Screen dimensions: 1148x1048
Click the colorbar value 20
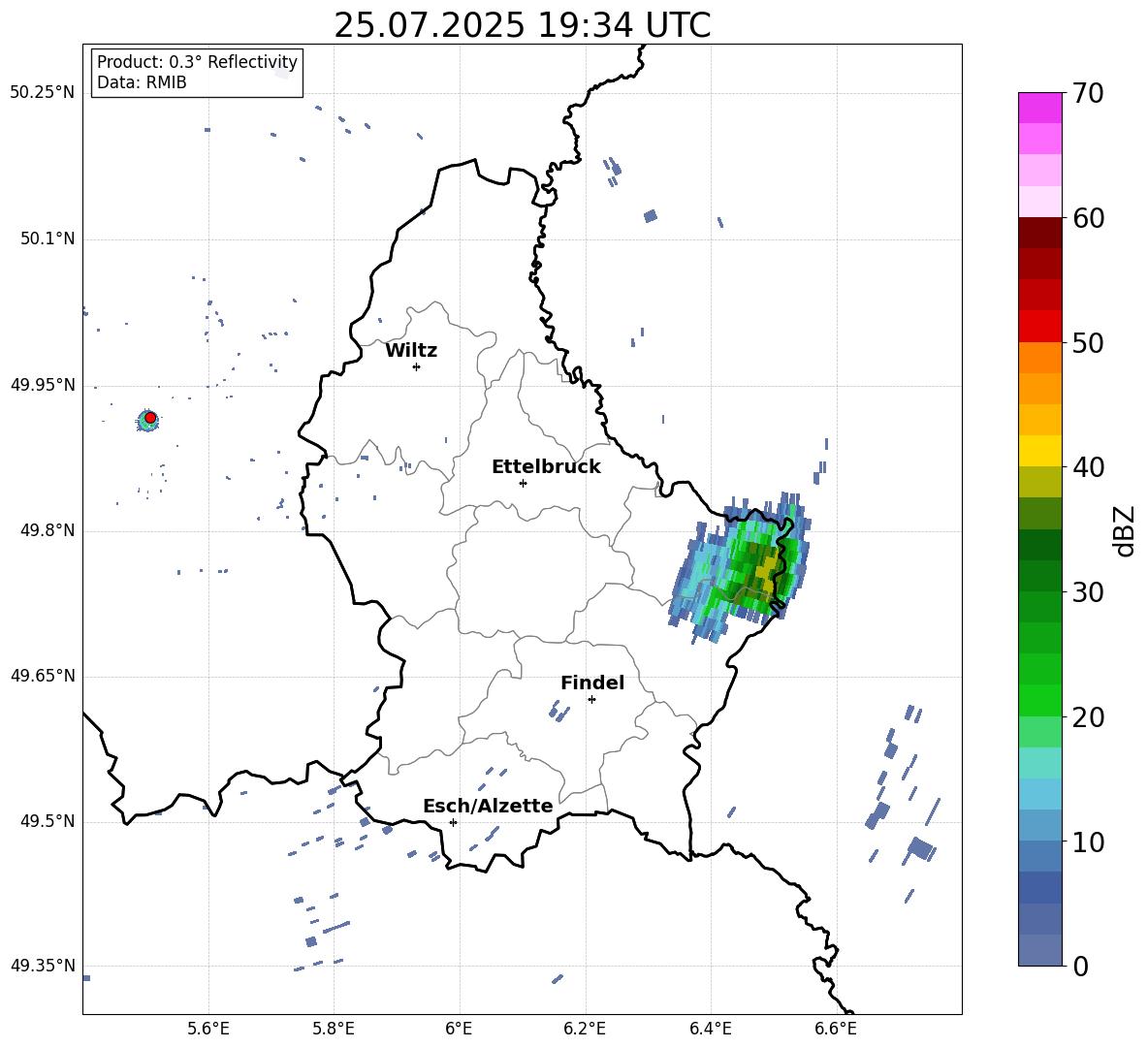[1088, 716]
